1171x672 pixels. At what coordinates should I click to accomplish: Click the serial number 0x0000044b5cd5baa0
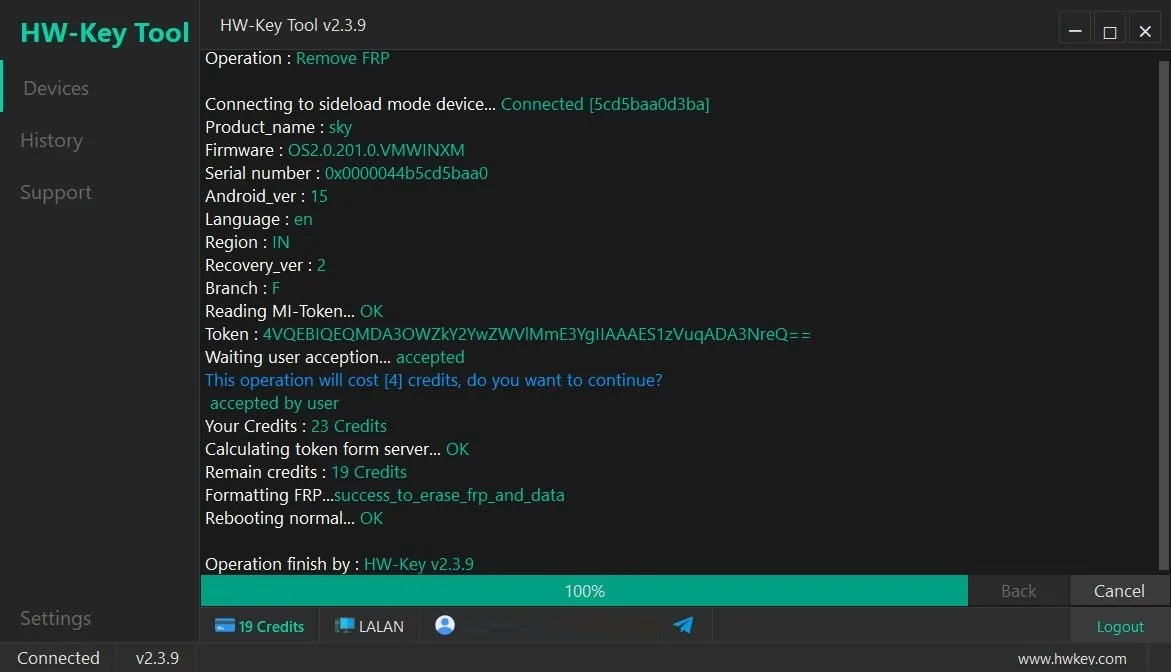[406, 173]
